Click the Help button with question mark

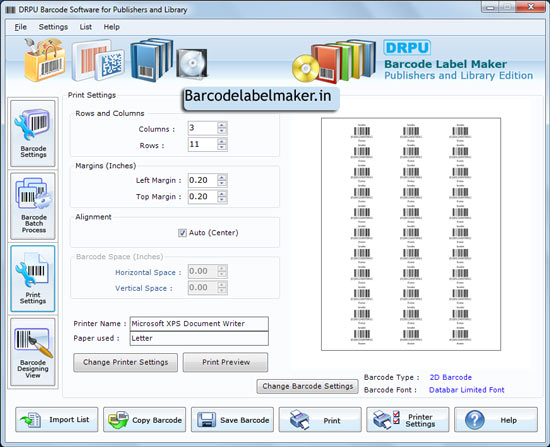pyautogui.click(x=496, y=420)
